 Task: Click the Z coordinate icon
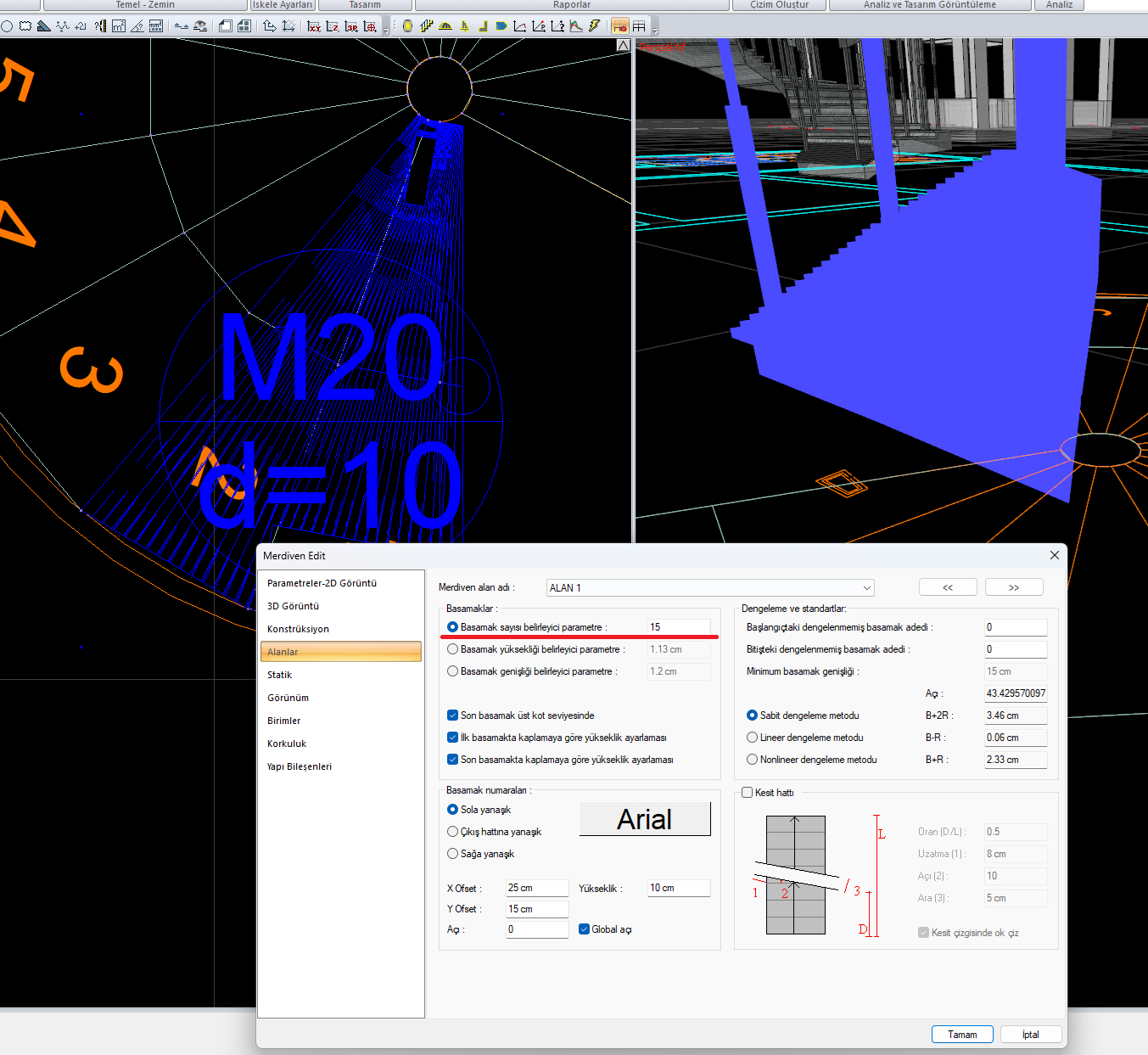click(x=333, y=26)
